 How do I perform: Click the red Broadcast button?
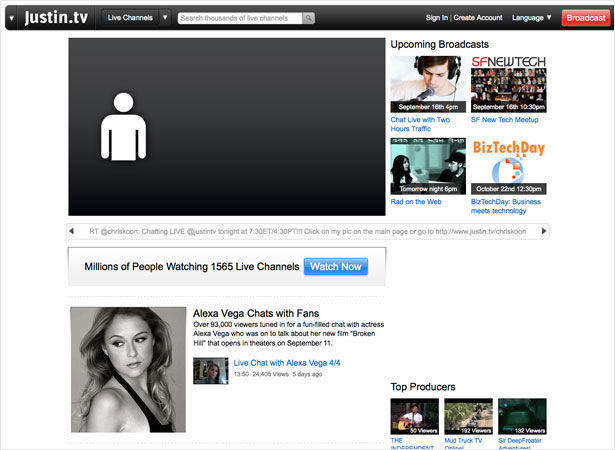click(x=586, y=18)
